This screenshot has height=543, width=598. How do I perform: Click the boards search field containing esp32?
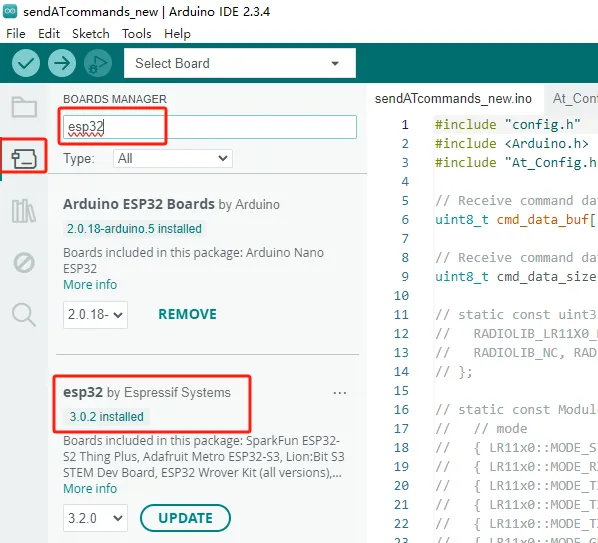tap(210, 127)
